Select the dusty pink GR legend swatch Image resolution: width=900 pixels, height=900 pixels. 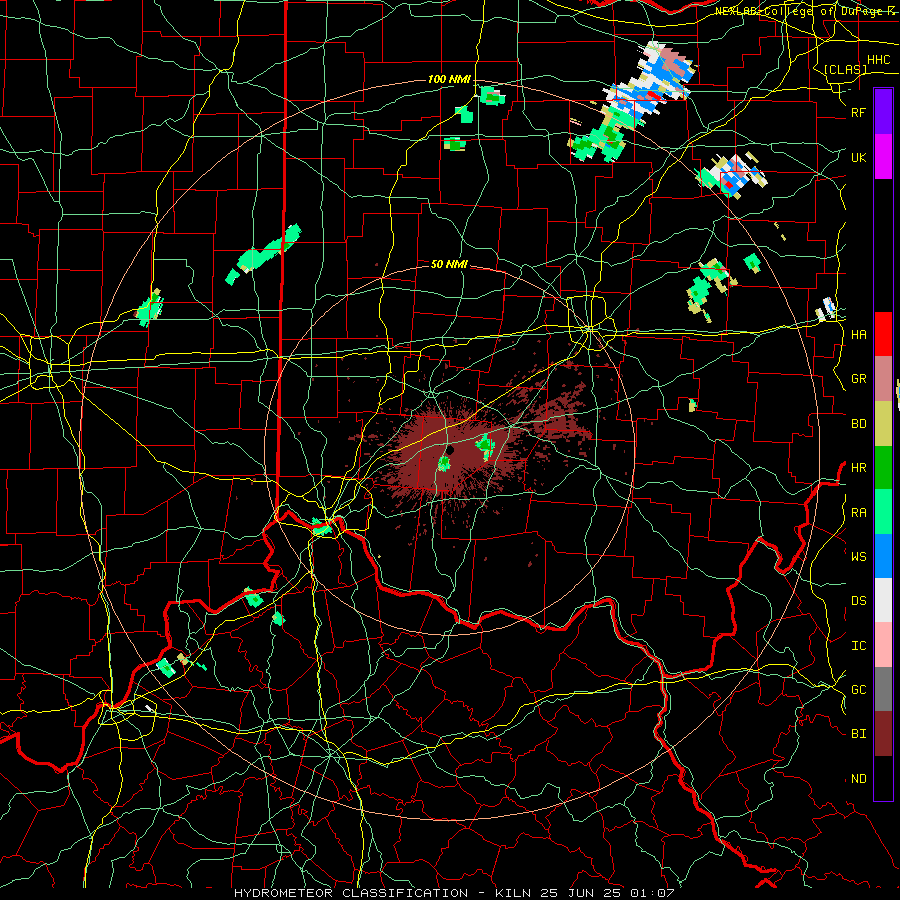pyautogui.click(x=883, y=379)
